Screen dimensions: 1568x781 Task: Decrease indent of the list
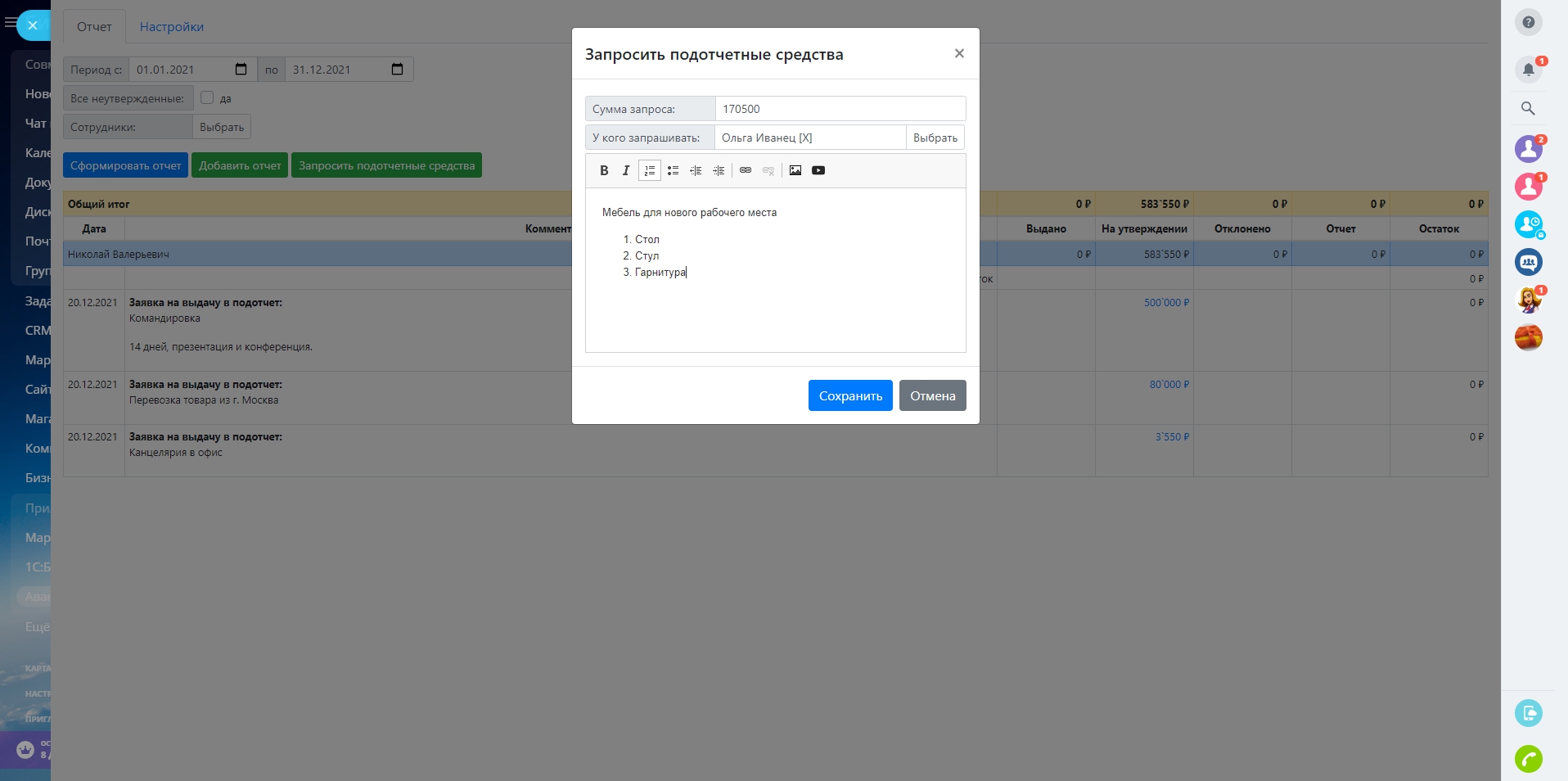point(696,170)
